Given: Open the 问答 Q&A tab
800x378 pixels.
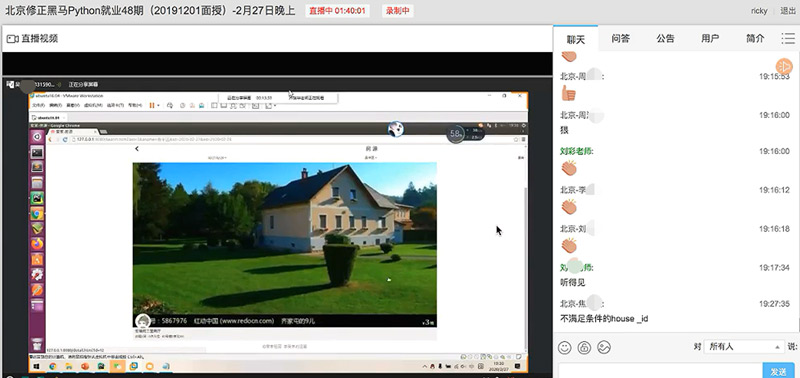Looking at the screenshot, I should click(620, 39).
